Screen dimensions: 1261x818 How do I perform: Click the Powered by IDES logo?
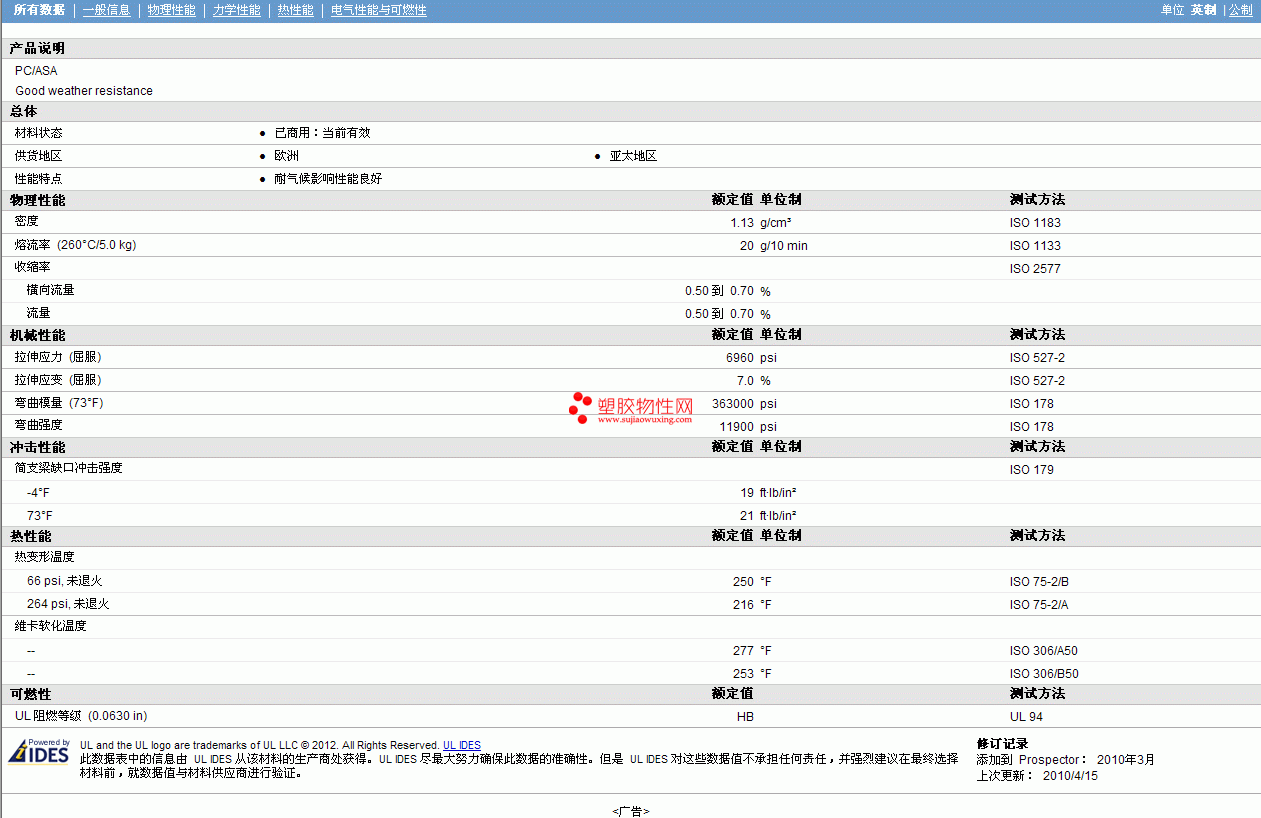(39, 751)
